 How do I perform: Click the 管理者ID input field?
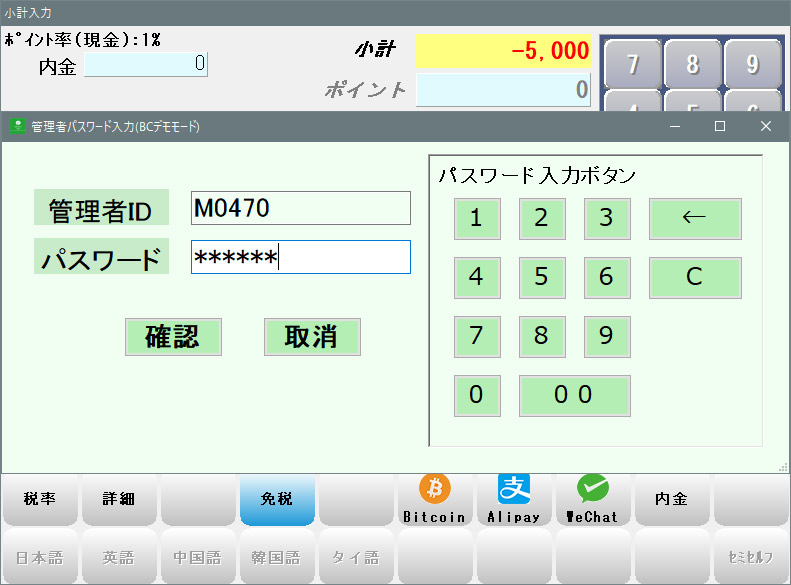click(300, 208)
